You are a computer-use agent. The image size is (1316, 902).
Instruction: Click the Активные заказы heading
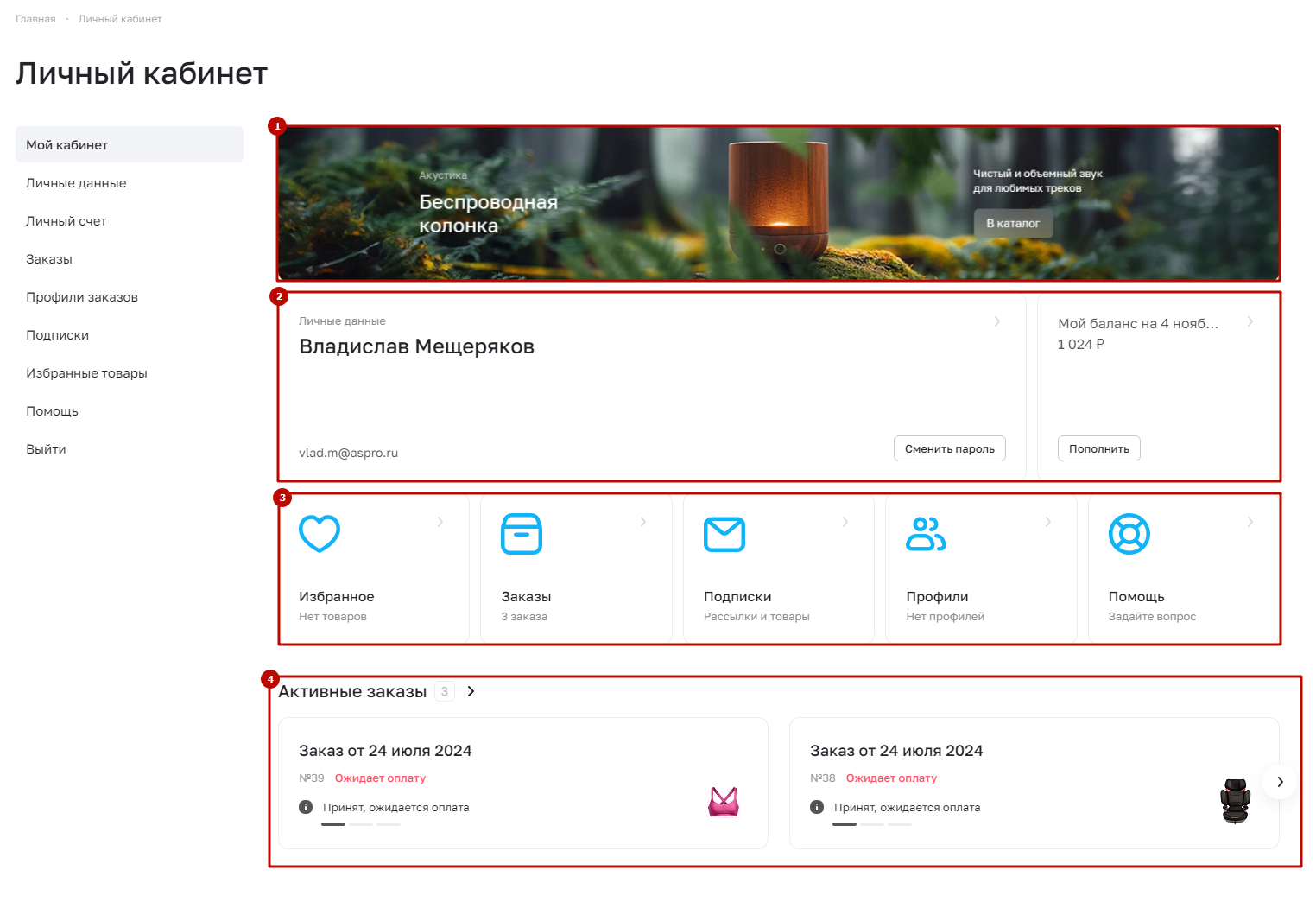pos(352,691)
